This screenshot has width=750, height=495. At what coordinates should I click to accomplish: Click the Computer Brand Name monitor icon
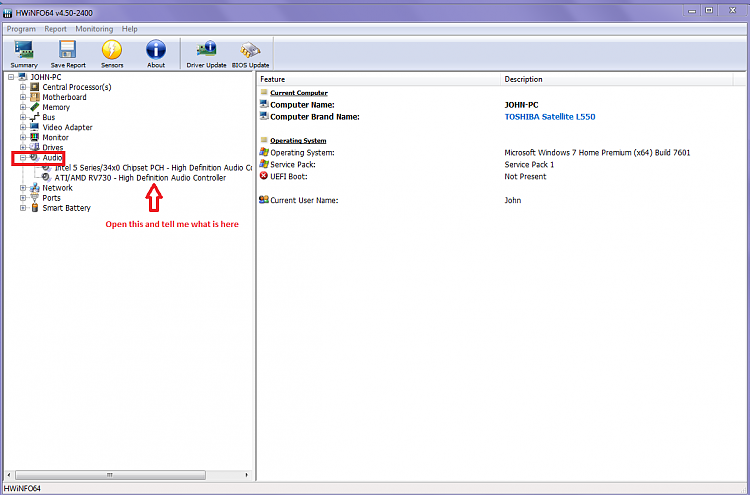[x=264, y=116]
